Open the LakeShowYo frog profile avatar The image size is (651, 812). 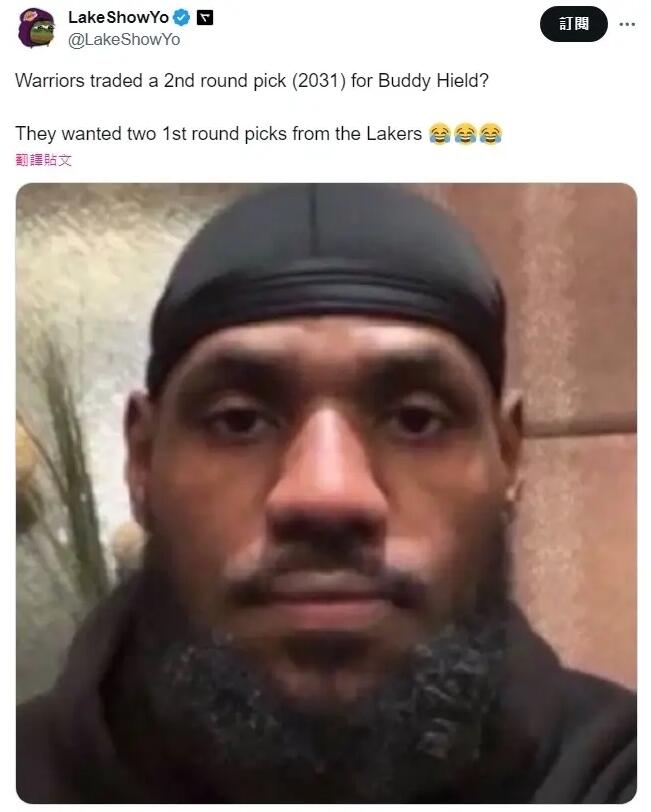click(x=36, y=28)
